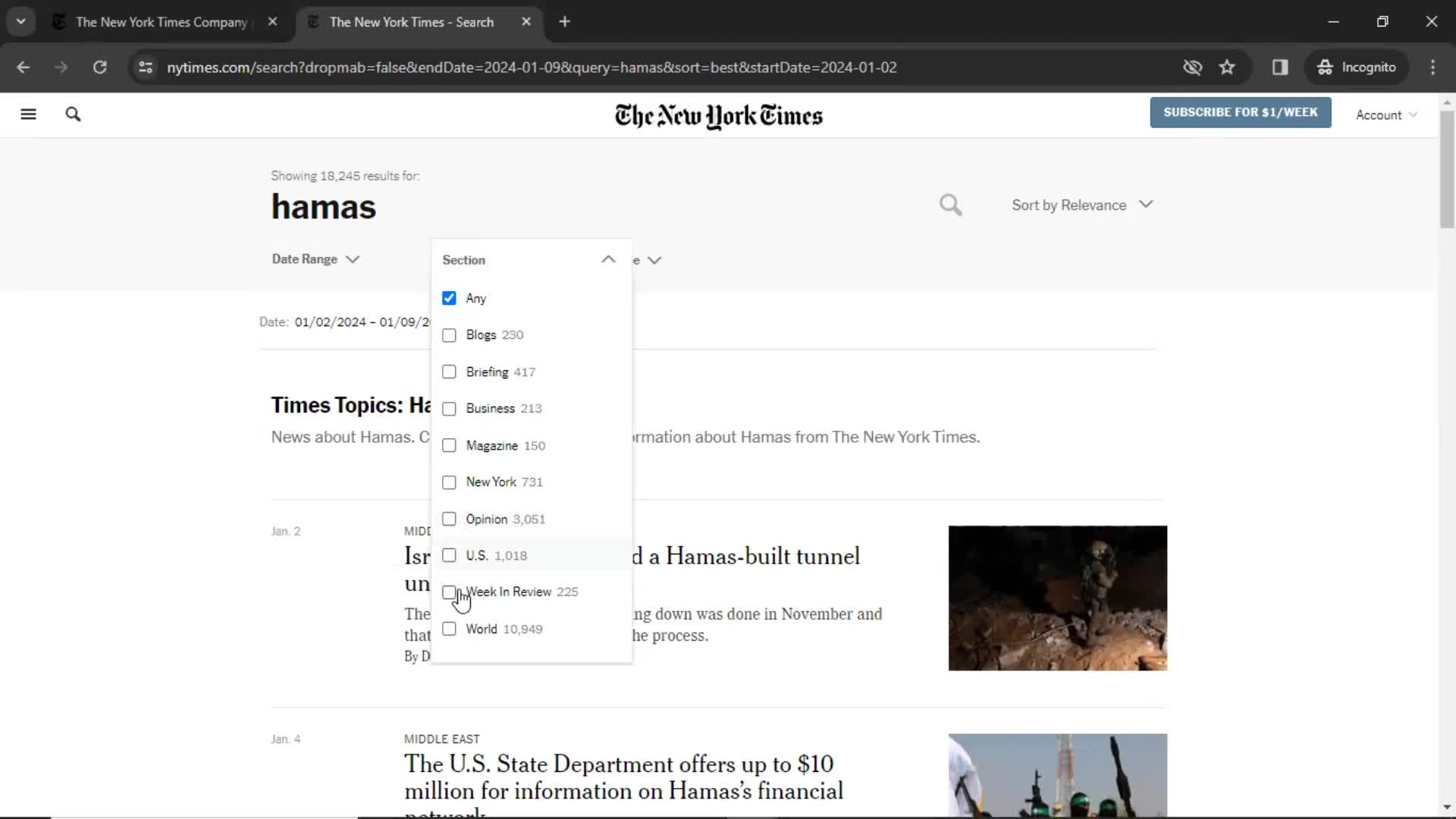The width and height of the screenshot is (1456, 819).
Task: Click the large search icon beside results
Action: click(950, 205)
